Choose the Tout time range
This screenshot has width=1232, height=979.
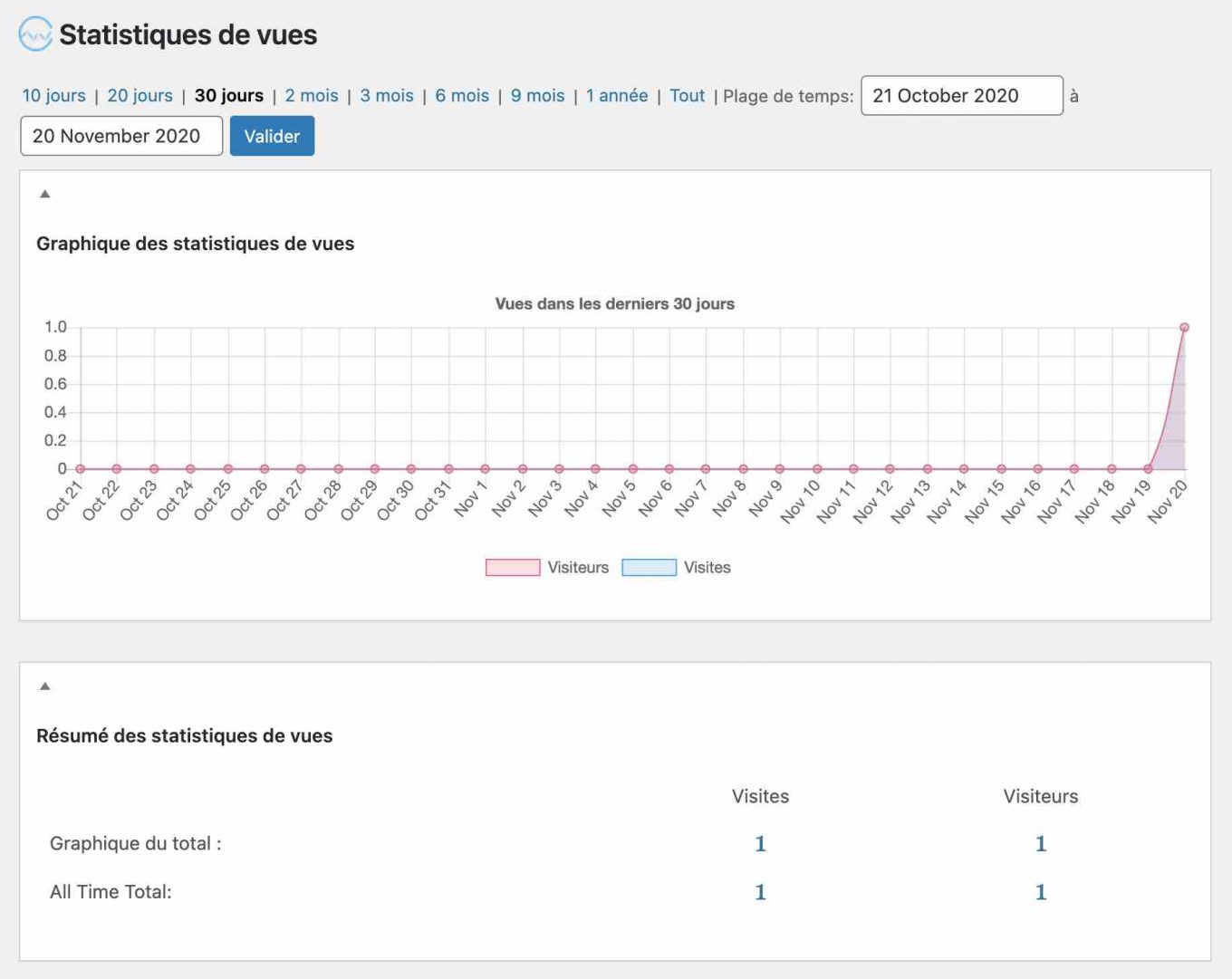tap(687, 96)
